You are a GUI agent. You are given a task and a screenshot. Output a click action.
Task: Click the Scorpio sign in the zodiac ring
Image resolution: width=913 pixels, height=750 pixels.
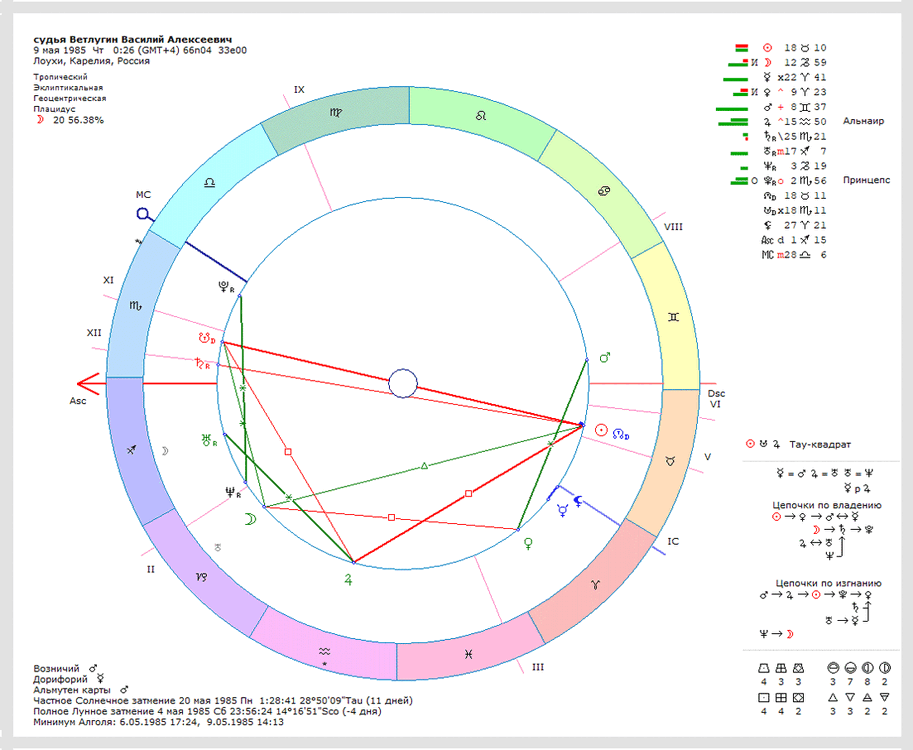pyautogui.click(x=136, y=305)
